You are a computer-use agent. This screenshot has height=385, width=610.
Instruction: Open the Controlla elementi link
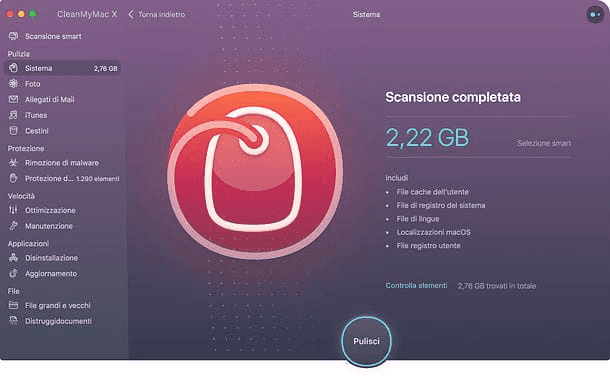pos(416,285)
